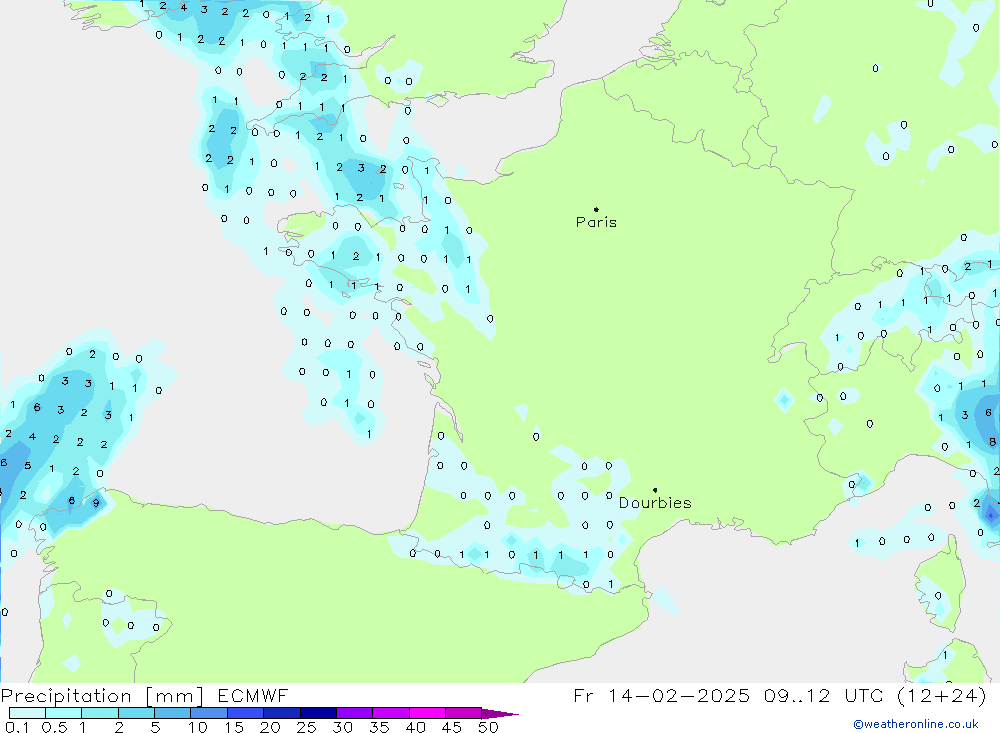
Task: Click the Precipitation [mm] title text
Action: click(x=102, y=695)
